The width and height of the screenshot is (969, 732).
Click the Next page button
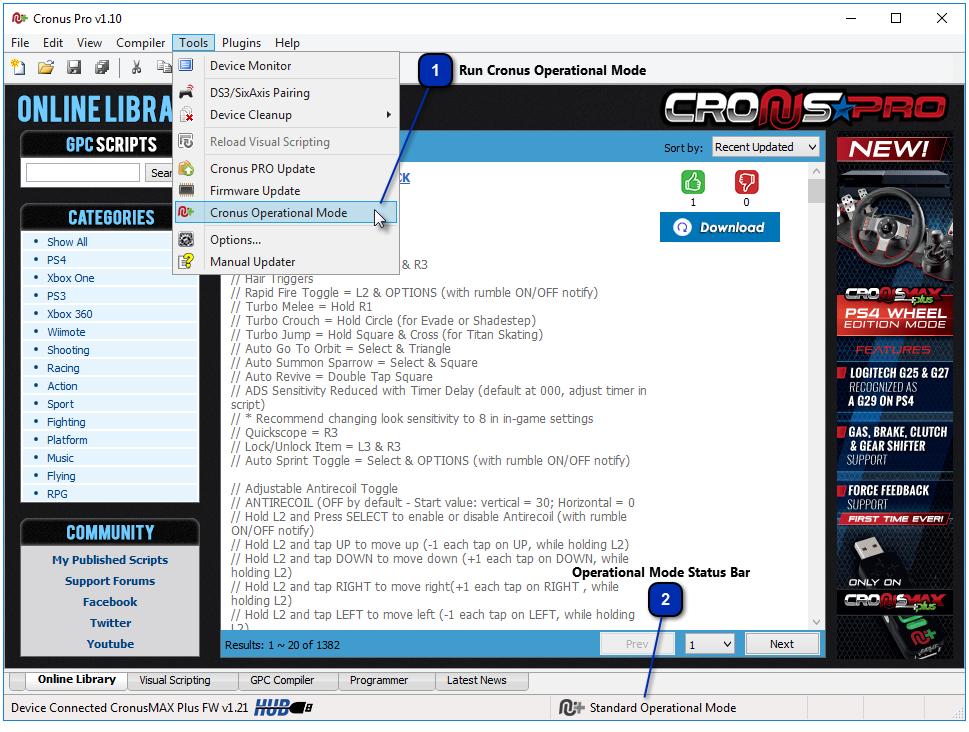click(782, 644)
